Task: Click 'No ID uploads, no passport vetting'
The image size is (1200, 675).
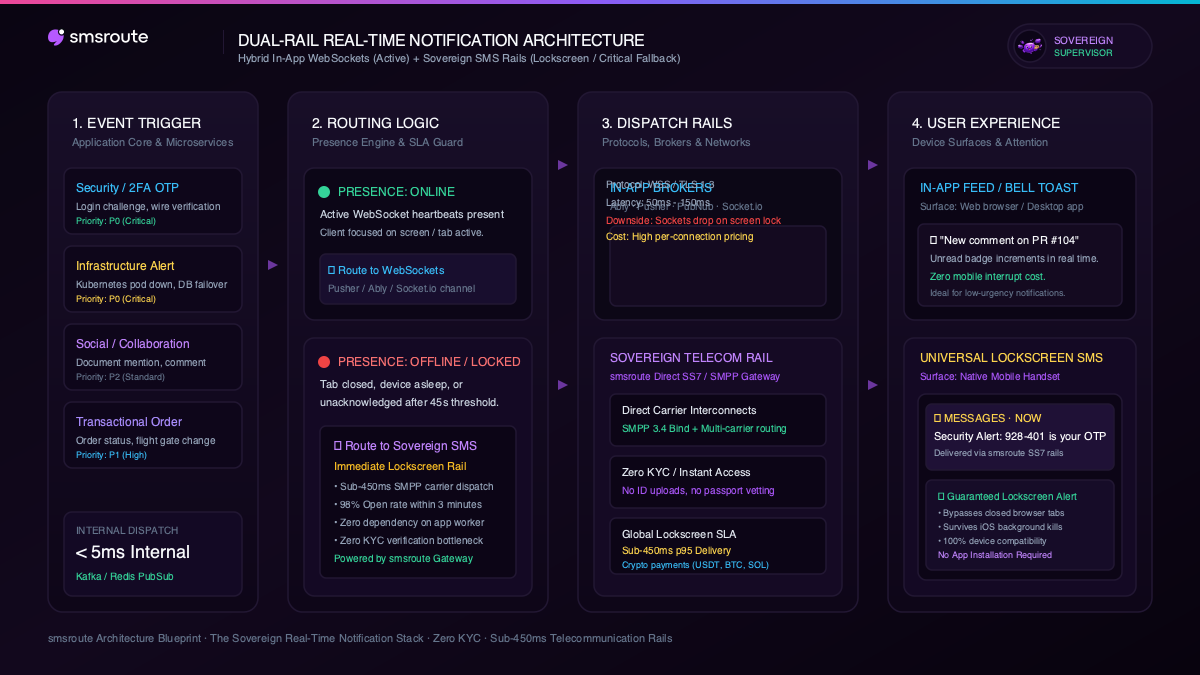Action: [698, 491]
